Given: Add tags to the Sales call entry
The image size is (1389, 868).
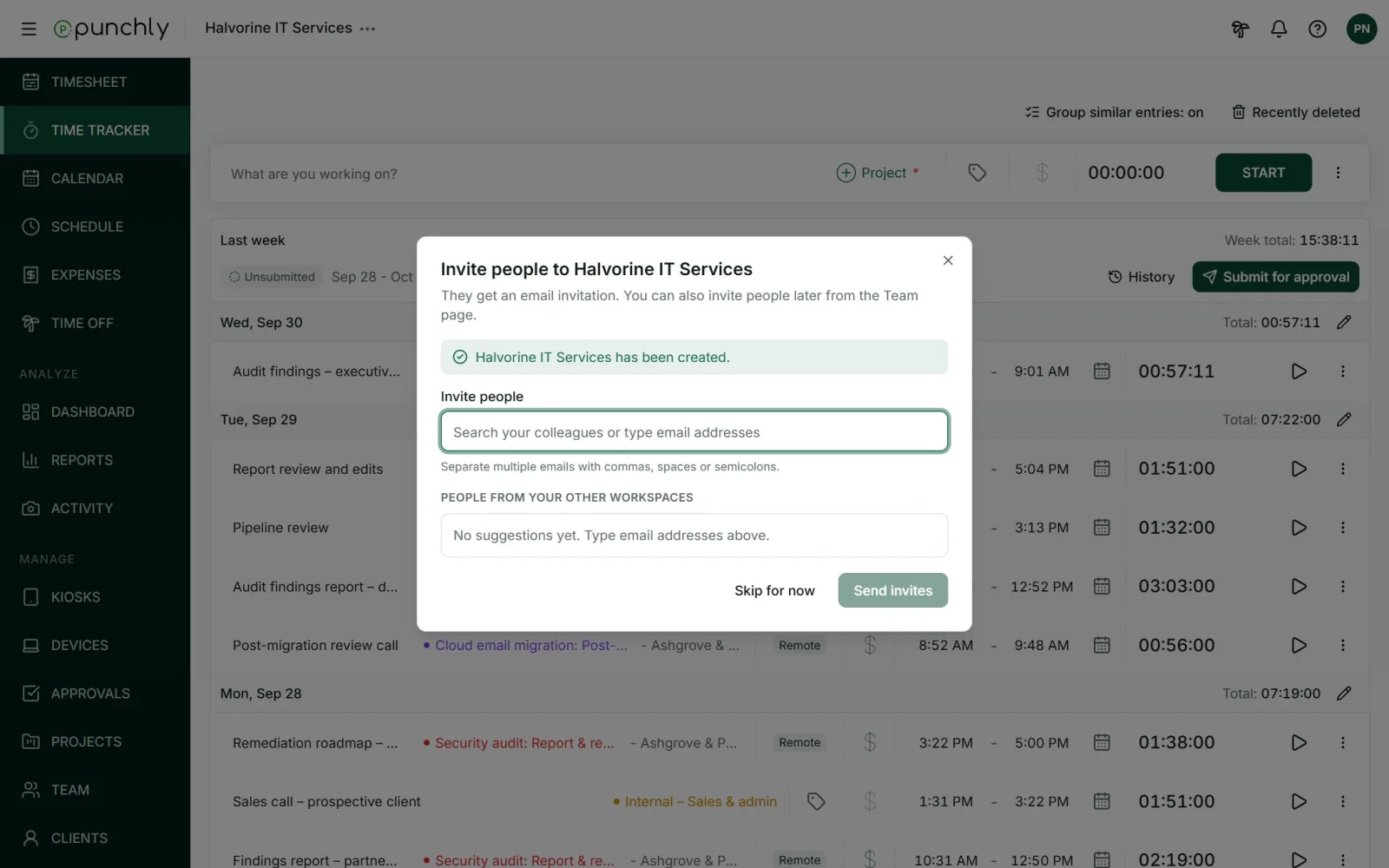Looking at the screenshot, I should point(816,801).
